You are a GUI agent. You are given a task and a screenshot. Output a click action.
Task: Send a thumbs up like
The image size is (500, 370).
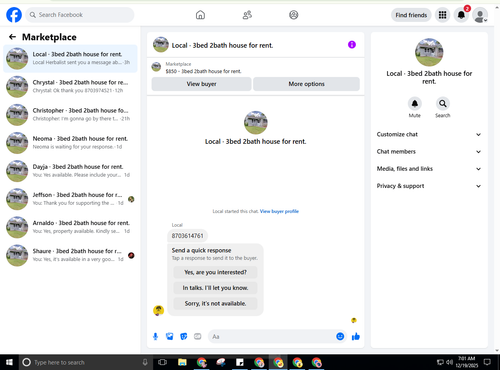[356, 337]
